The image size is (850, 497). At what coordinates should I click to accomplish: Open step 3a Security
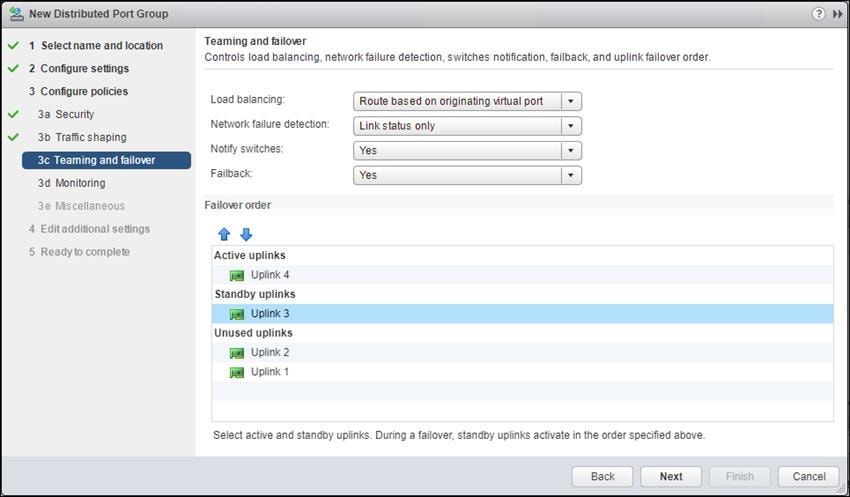pyautogui.click(x=66, y=114)
